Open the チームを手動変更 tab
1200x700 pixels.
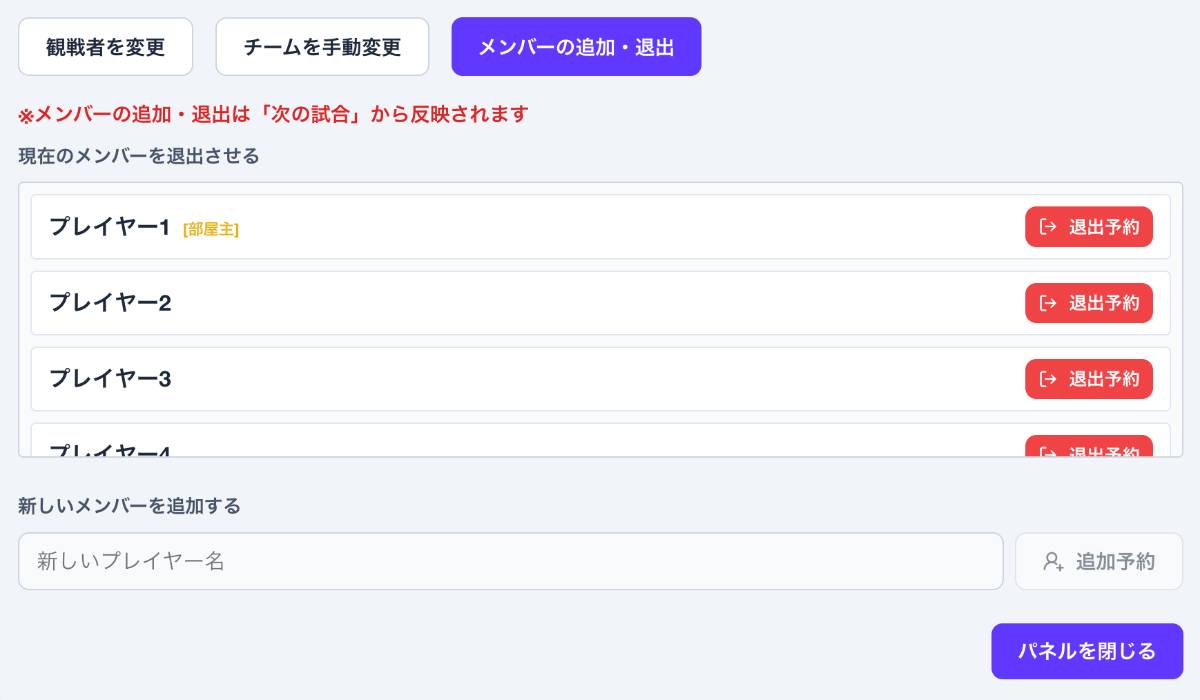point(322,47)
